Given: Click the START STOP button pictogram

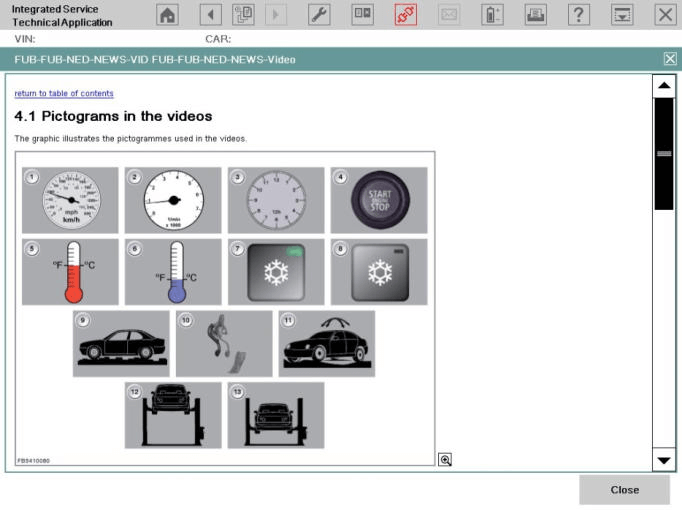Looking at the screenshot, I should pos(379,200).
